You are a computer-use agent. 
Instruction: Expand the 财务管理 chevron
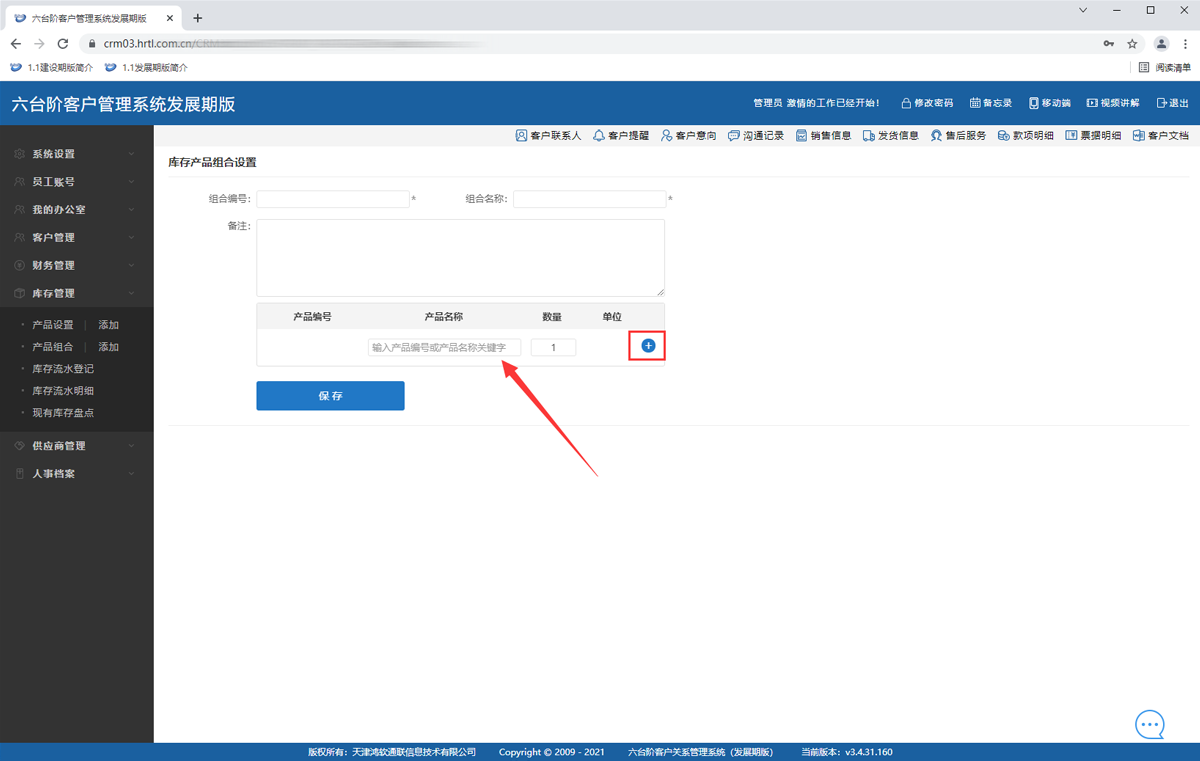[x=132, y=266]
